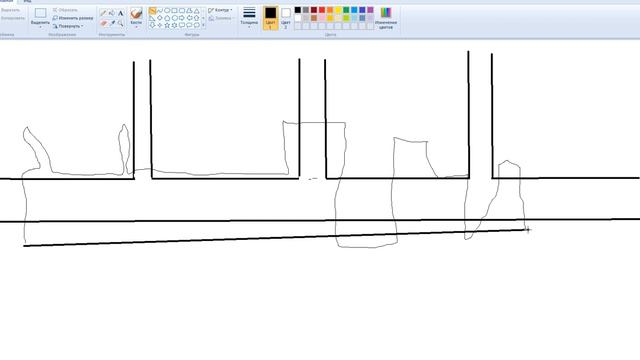Pick the gray color swatch
This screenshot has width=640, height=360.
pos(306,10)
